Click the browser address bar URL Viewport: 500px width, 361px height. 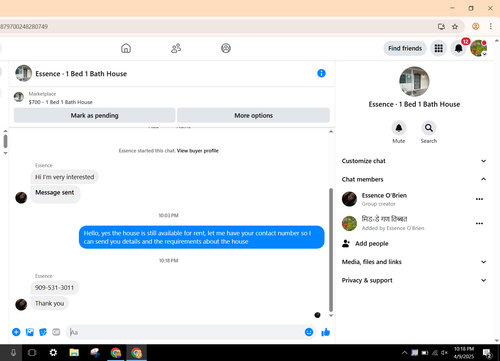24,27
